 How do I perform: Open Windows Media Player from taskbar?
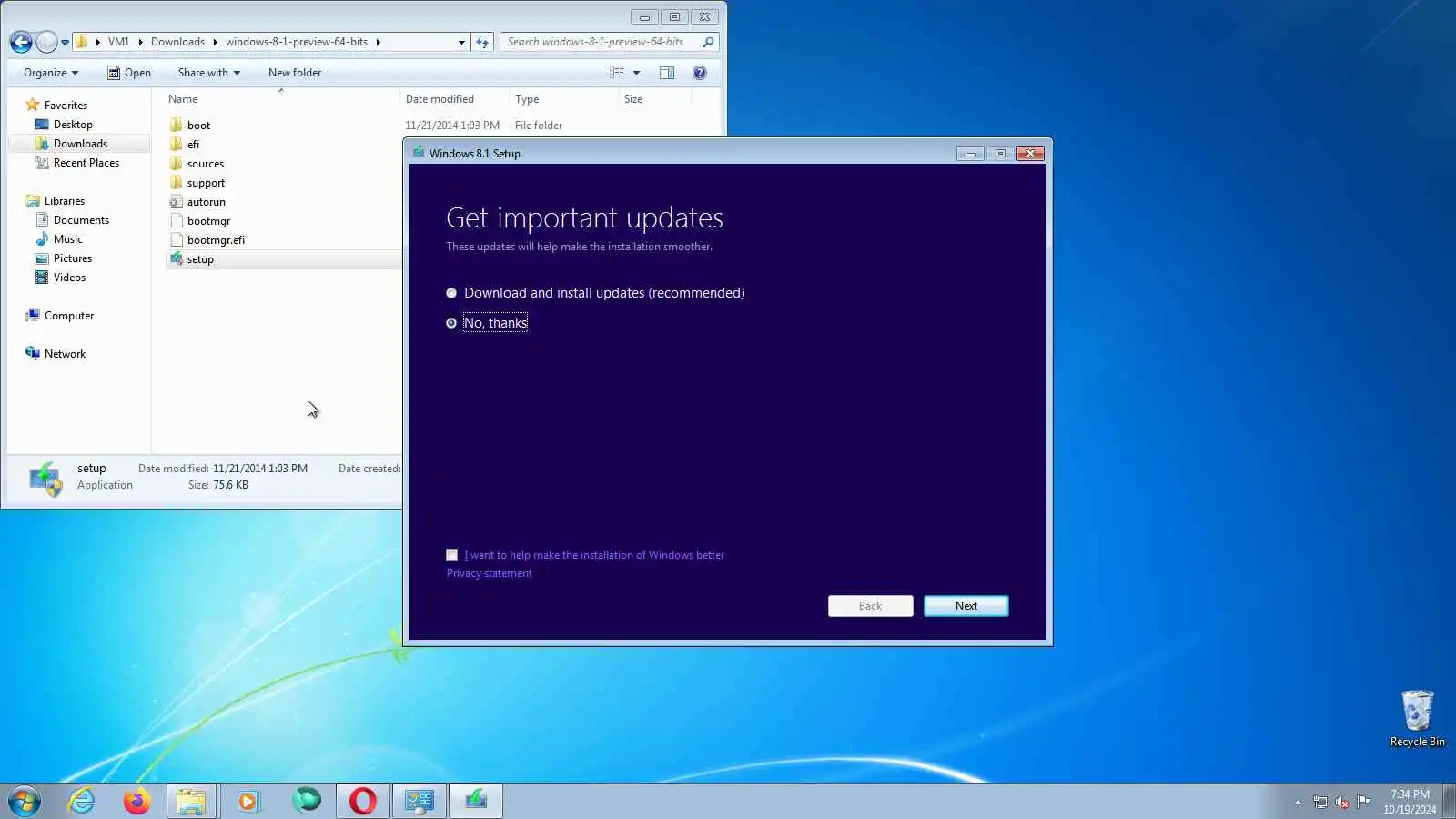tap(248, 801)
